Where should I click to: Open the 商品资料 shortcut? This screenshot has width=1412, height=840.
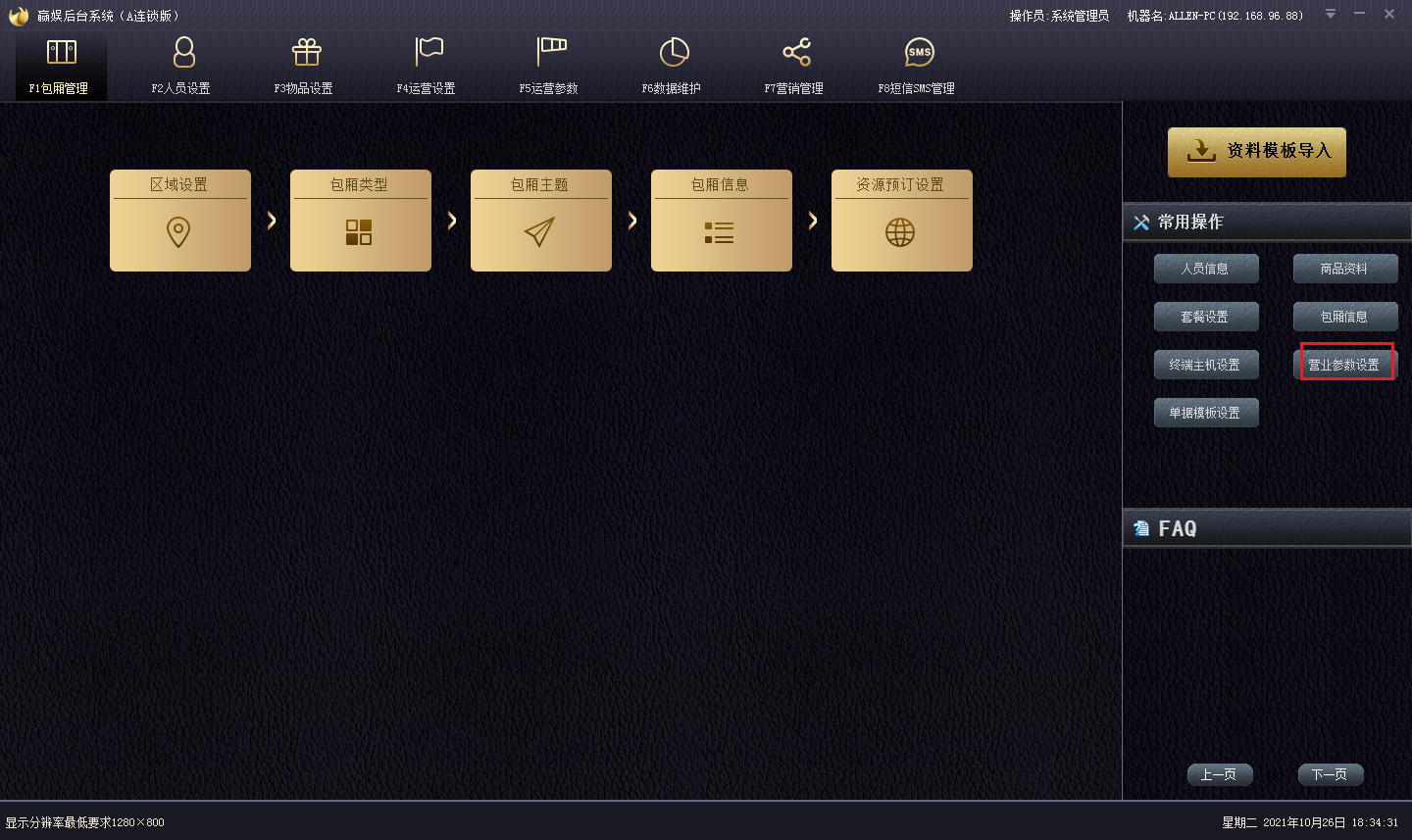pyautogui.click(x=1345, y=269)
